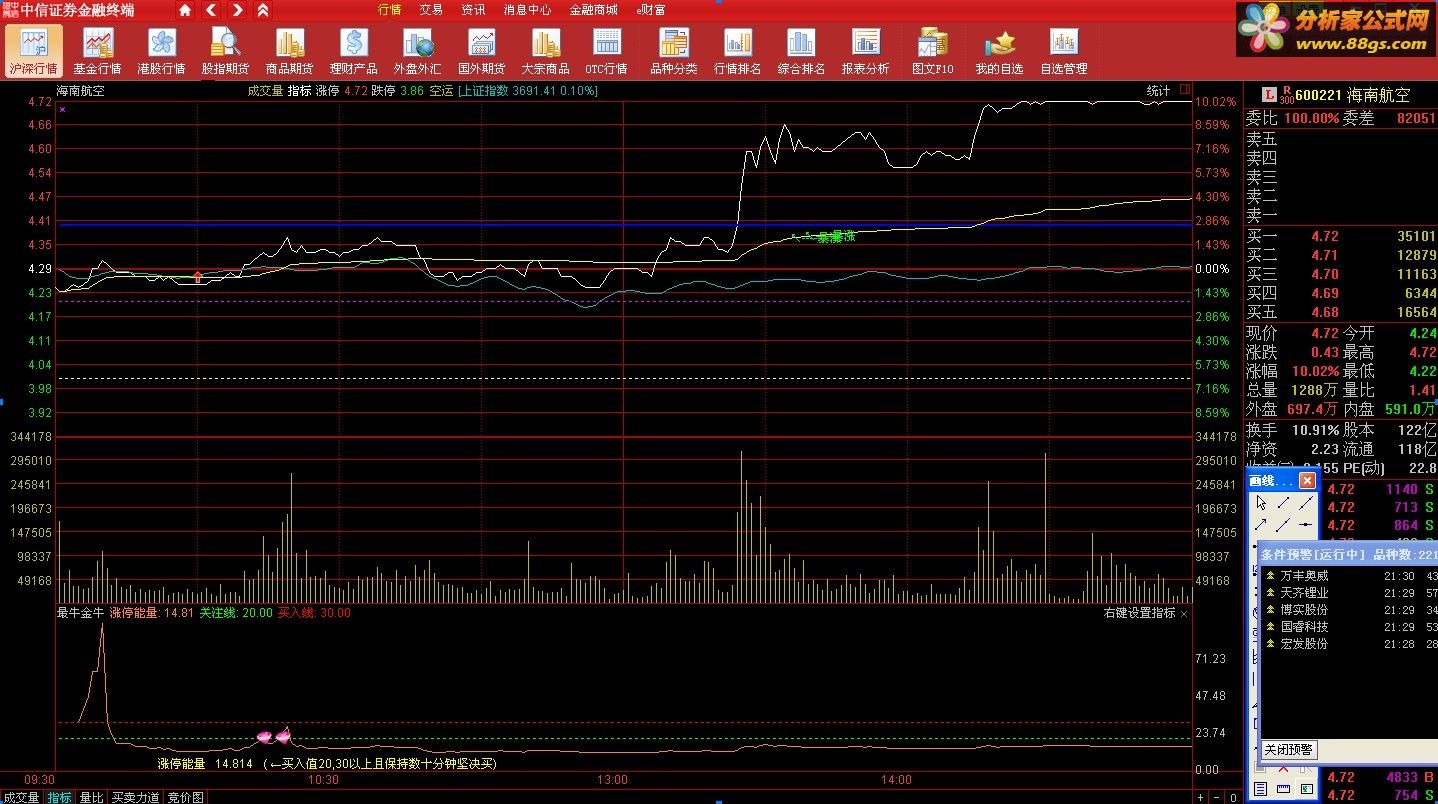Viewport: 1438px width, 804px height.
Task: Select the arrow line tool in 画线 palette
Action: click(x=1261, y=524)
